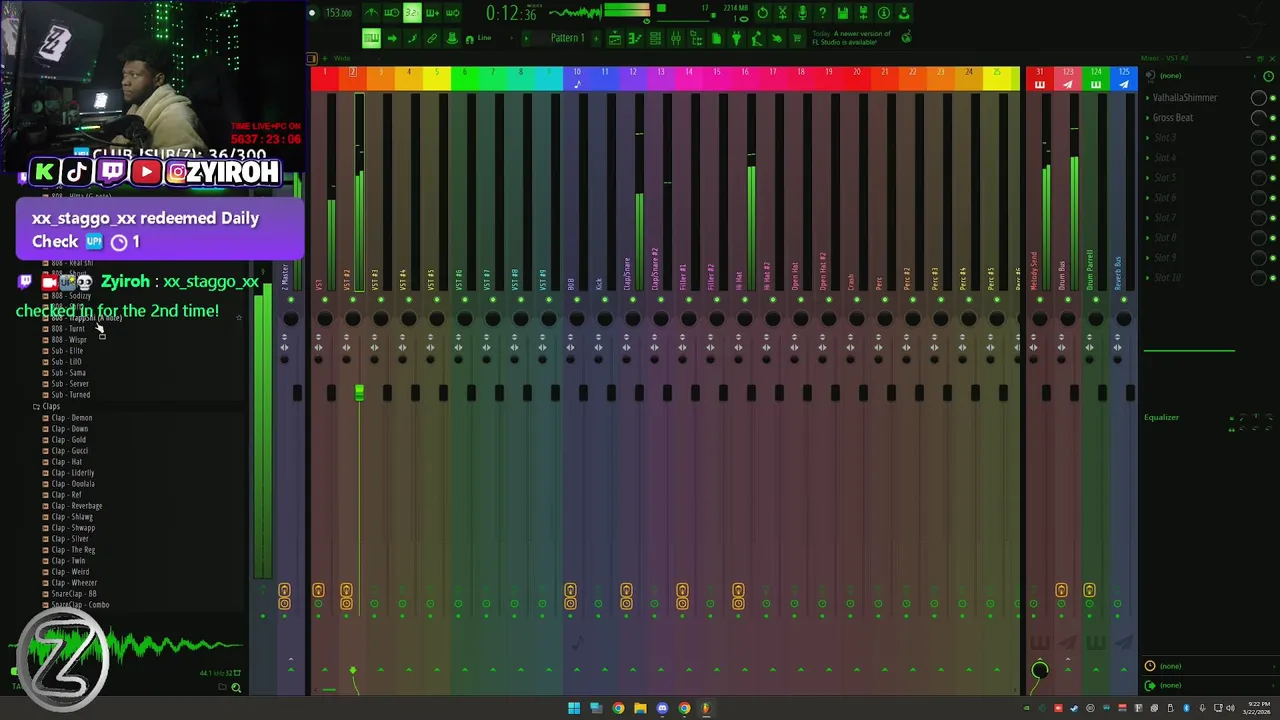Click the add new pattern plus button
The height and width of the screenshot is (720, 1280).
pyautogui.click(x=596, y=38)
